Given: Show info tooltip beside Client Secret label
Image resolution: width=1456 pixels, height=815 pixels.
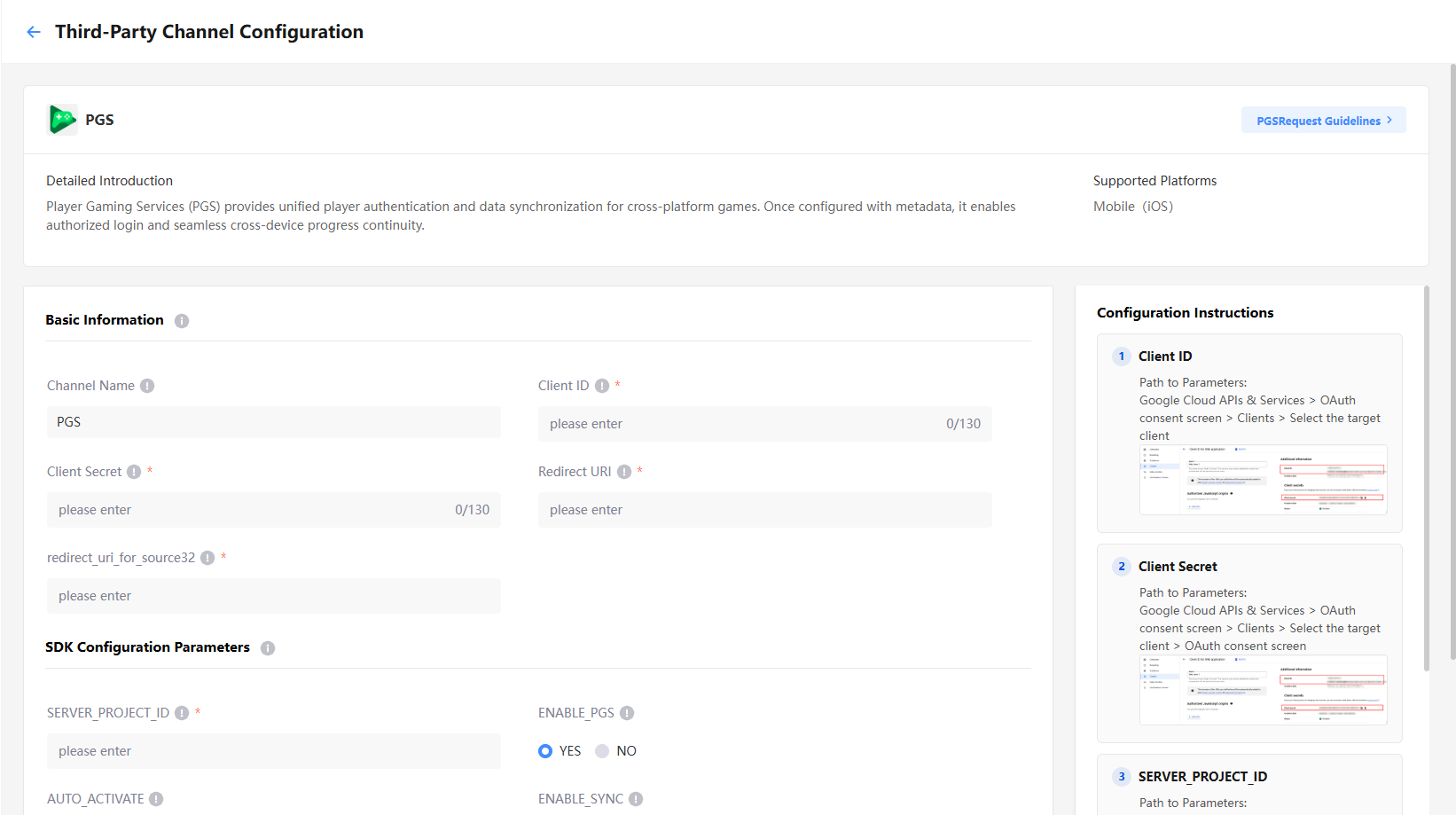Looking at the screenshot, I should pyautogui.click(x=134, y=472).
